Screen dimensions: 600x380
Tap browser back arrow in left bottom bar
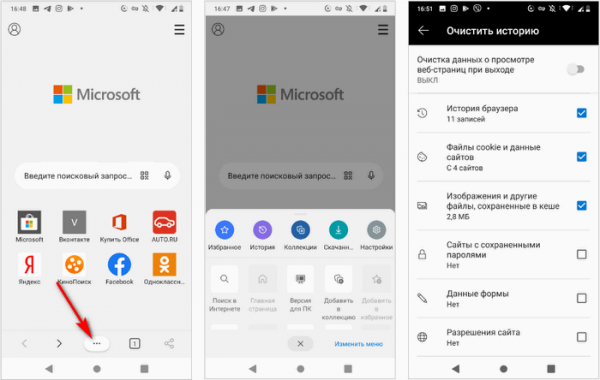[24, 344]
